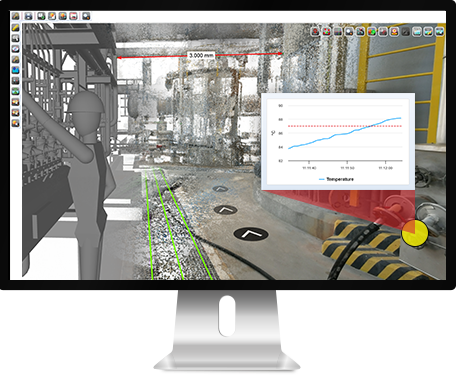Open the magnifier search icon in the top toolbar
The height and width of the screenshot is (375, 456).
click(86, 16)
